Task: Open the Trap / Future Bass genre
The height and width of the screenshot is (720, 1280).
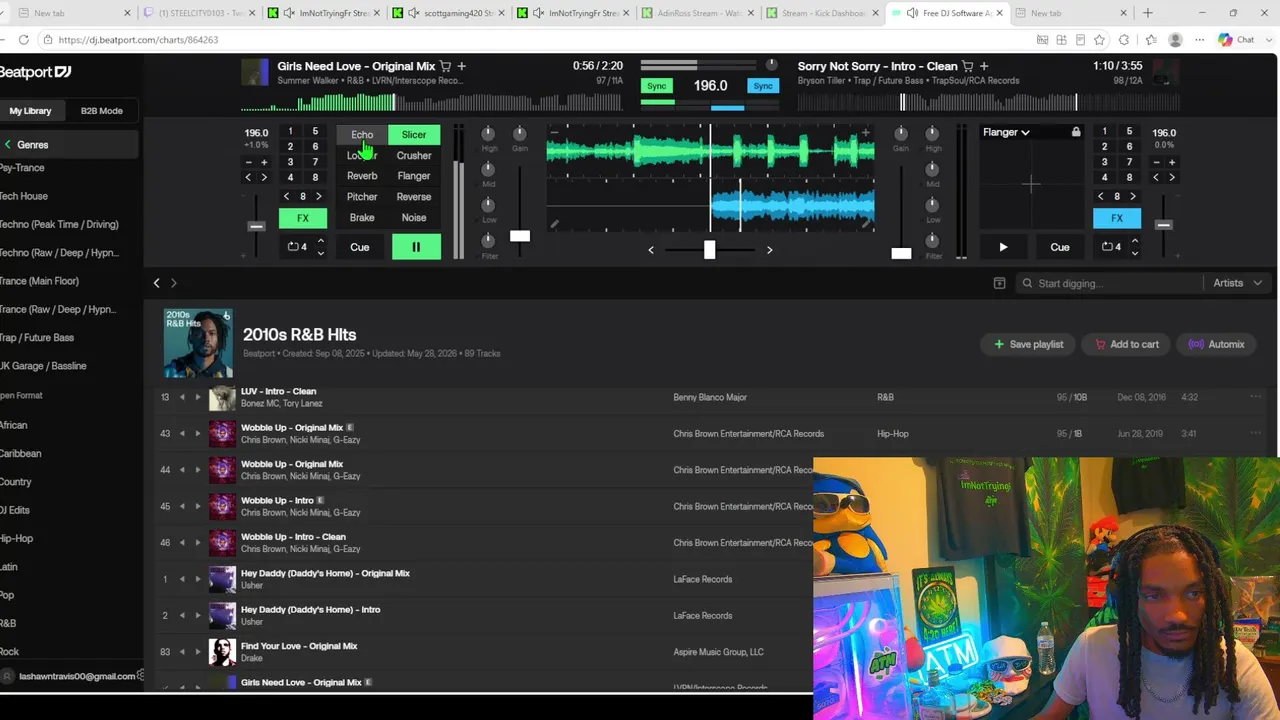Action: (x=37, y=338)
